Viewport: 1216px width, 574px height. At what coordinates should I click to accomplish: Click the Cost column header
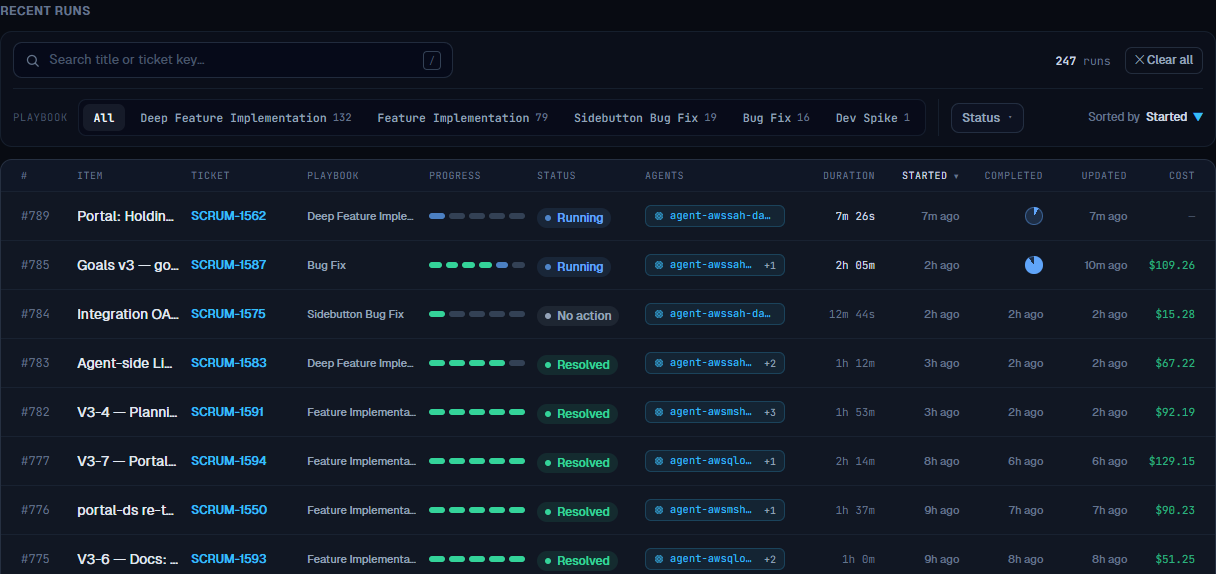[1182, 176]
